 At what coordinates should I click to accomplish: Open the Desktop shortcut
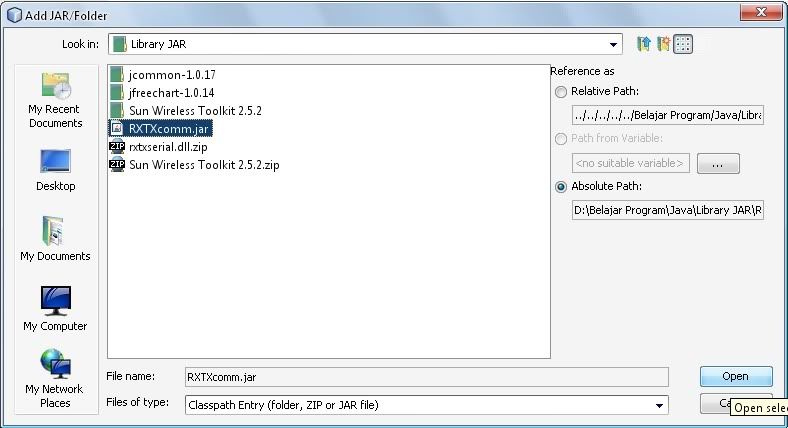[x=55, y=170]
